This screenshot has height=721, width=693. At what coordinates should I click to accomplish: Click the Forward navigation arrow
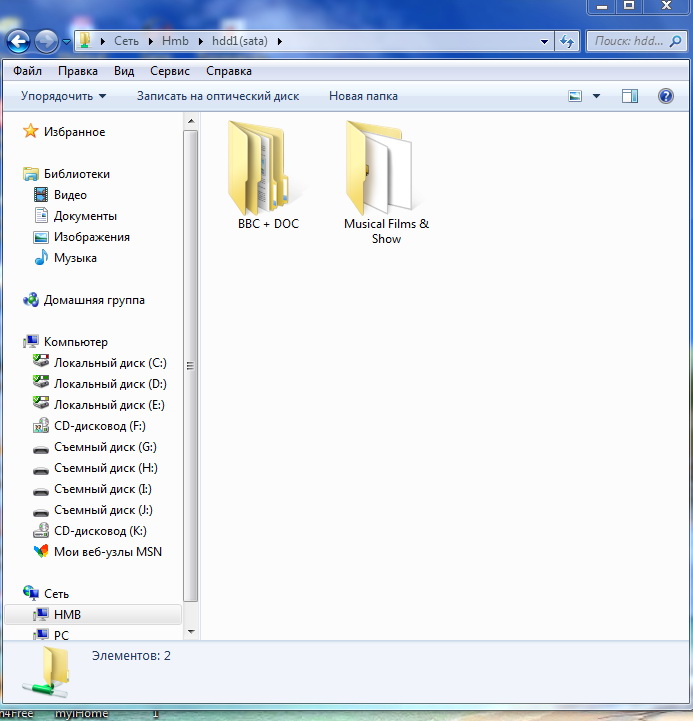pos(46,42)
